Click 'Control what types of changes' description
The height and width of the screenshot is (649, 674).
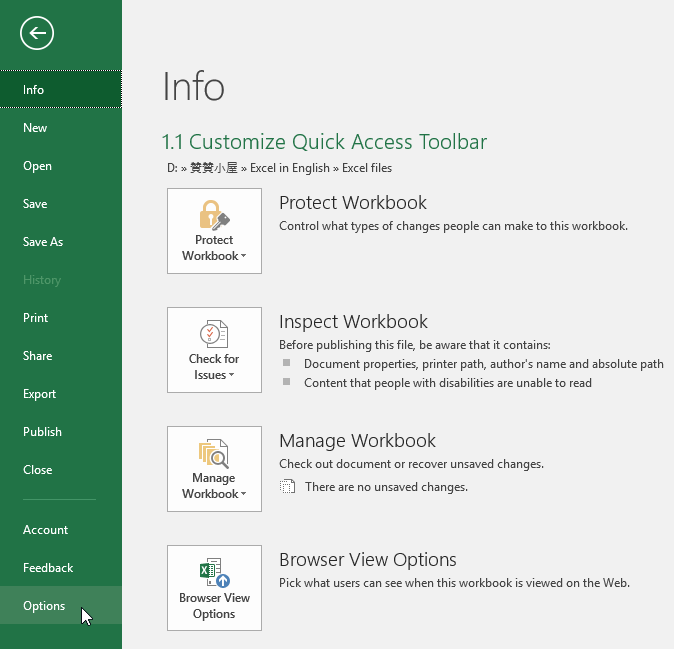453,226
